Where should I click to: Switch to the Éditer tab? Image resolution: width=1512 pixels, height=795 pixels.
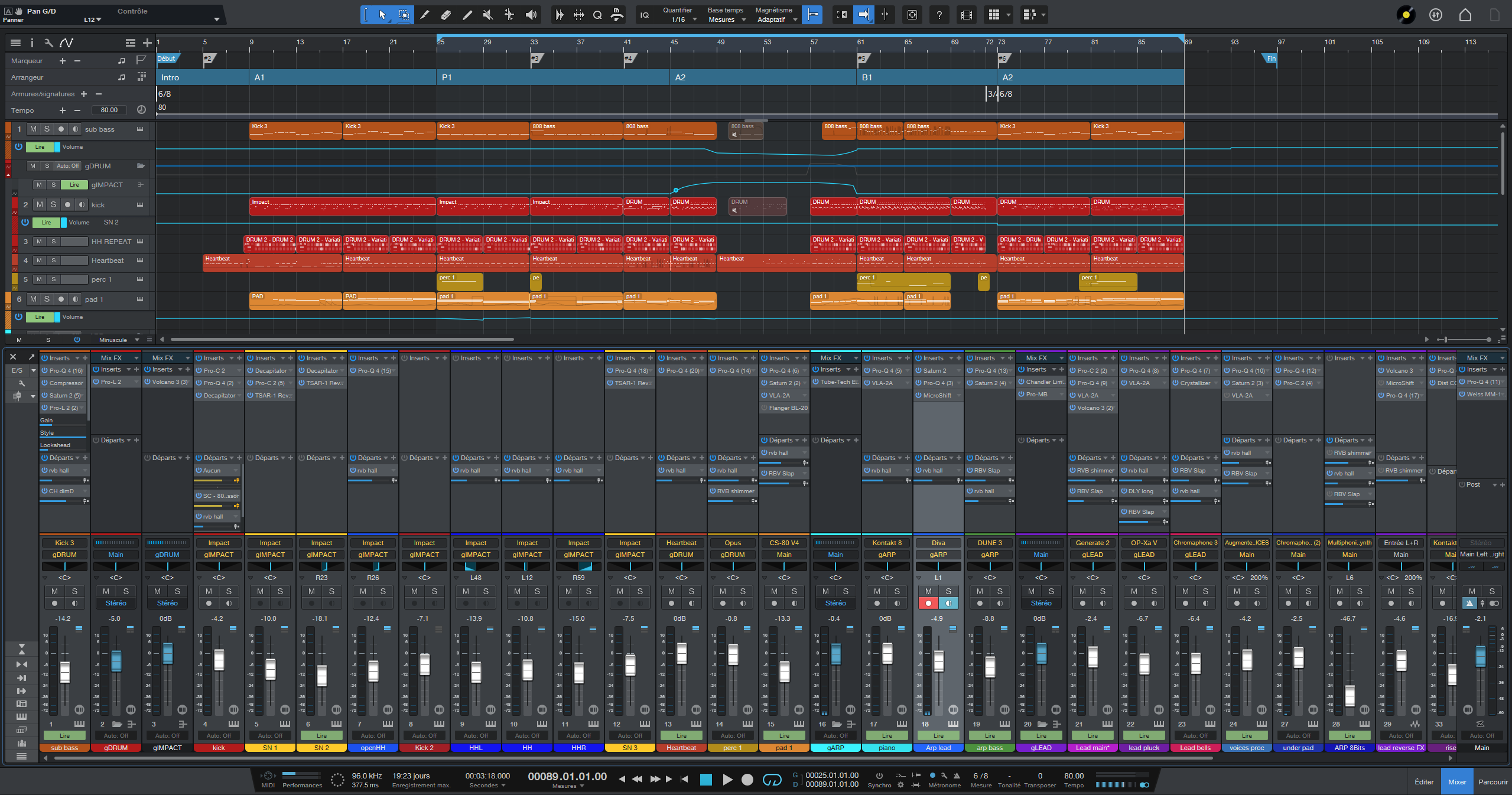[x=1423, y=781]
